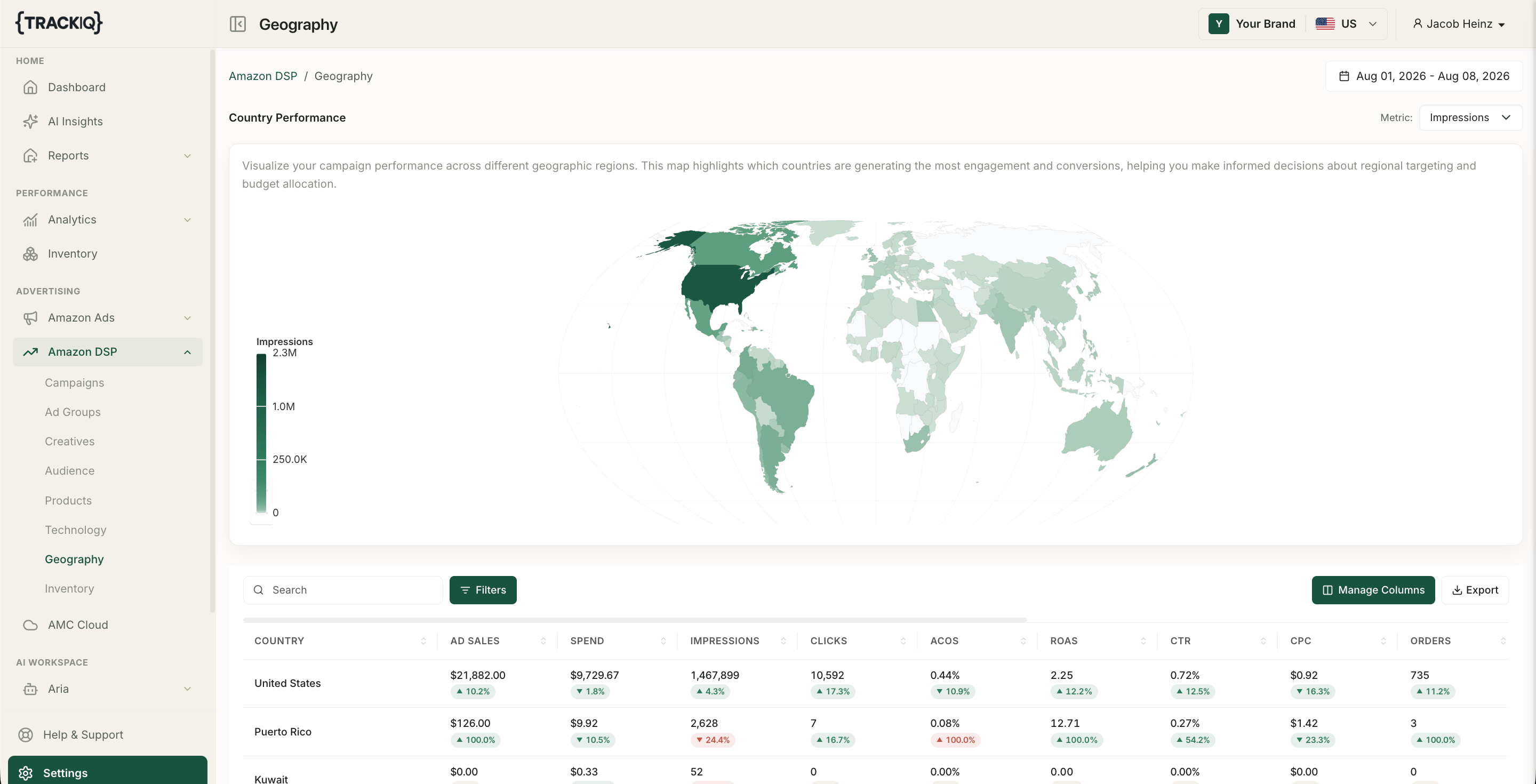Click the Help & Support lifebuoy icon
This screenshot has width=1536, height=784.
coord(26,734)
